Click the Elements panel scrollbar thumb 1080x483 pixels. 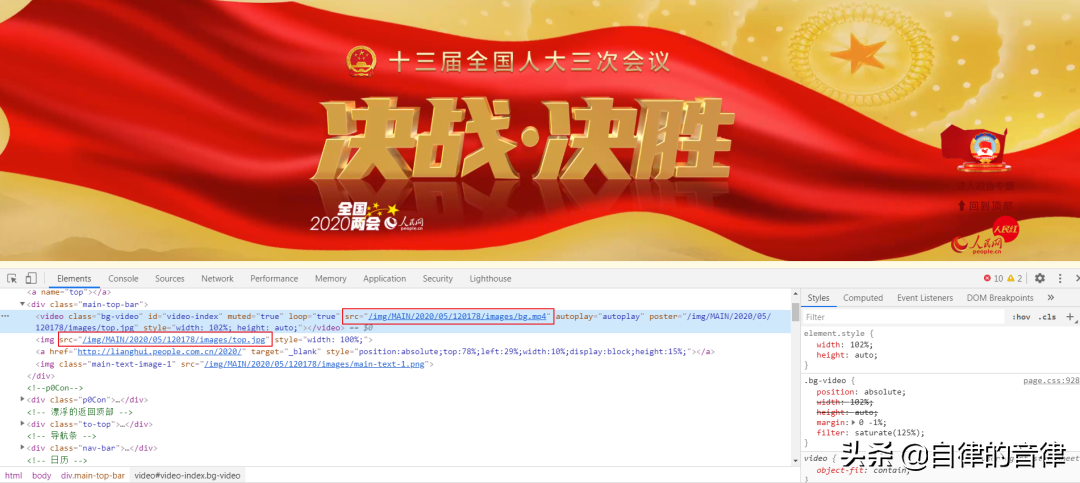796,311
